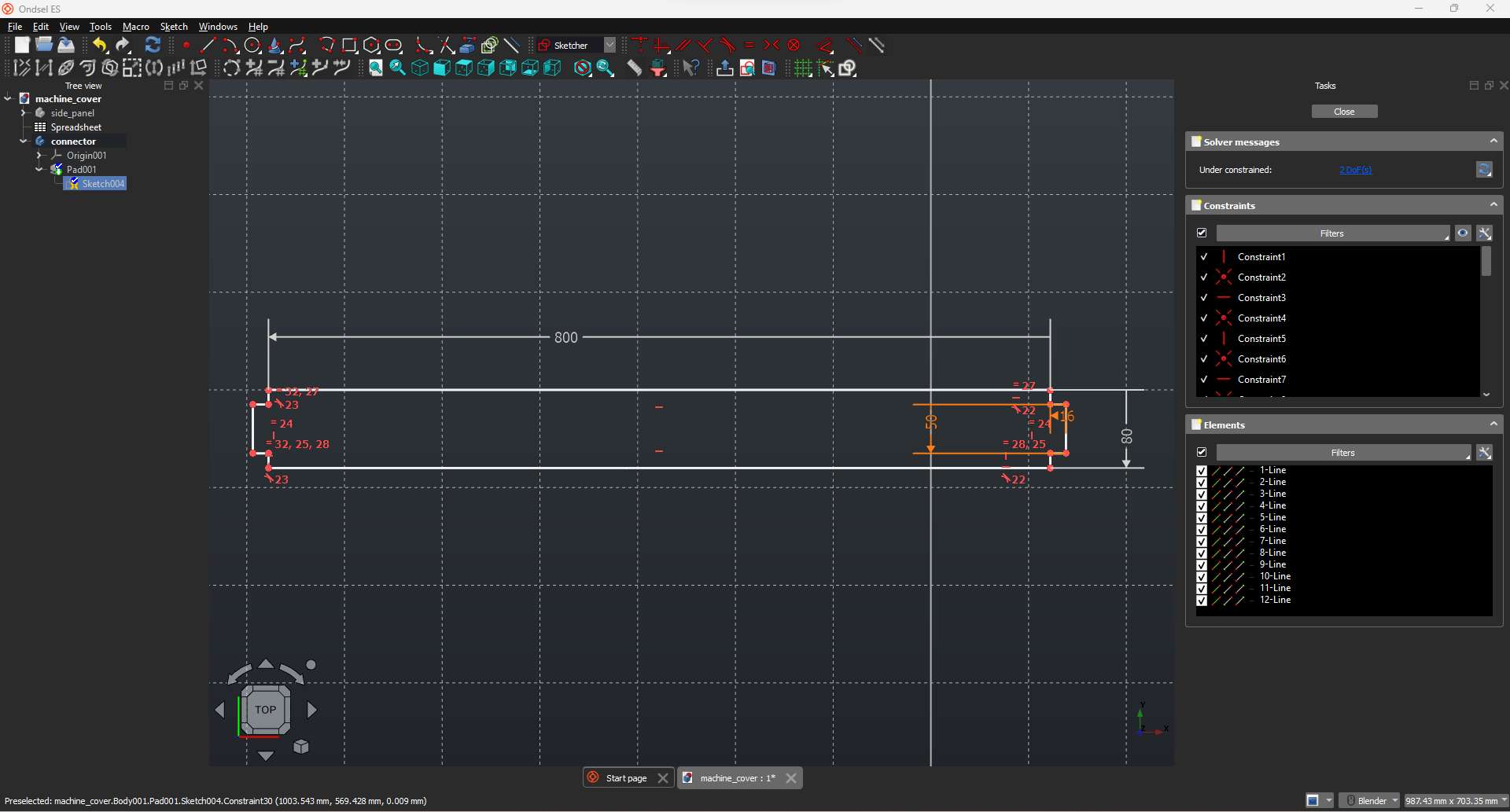1510x812 pixels.
Task: Collapse the Pad001 tree node
Action: click(39, 170)
